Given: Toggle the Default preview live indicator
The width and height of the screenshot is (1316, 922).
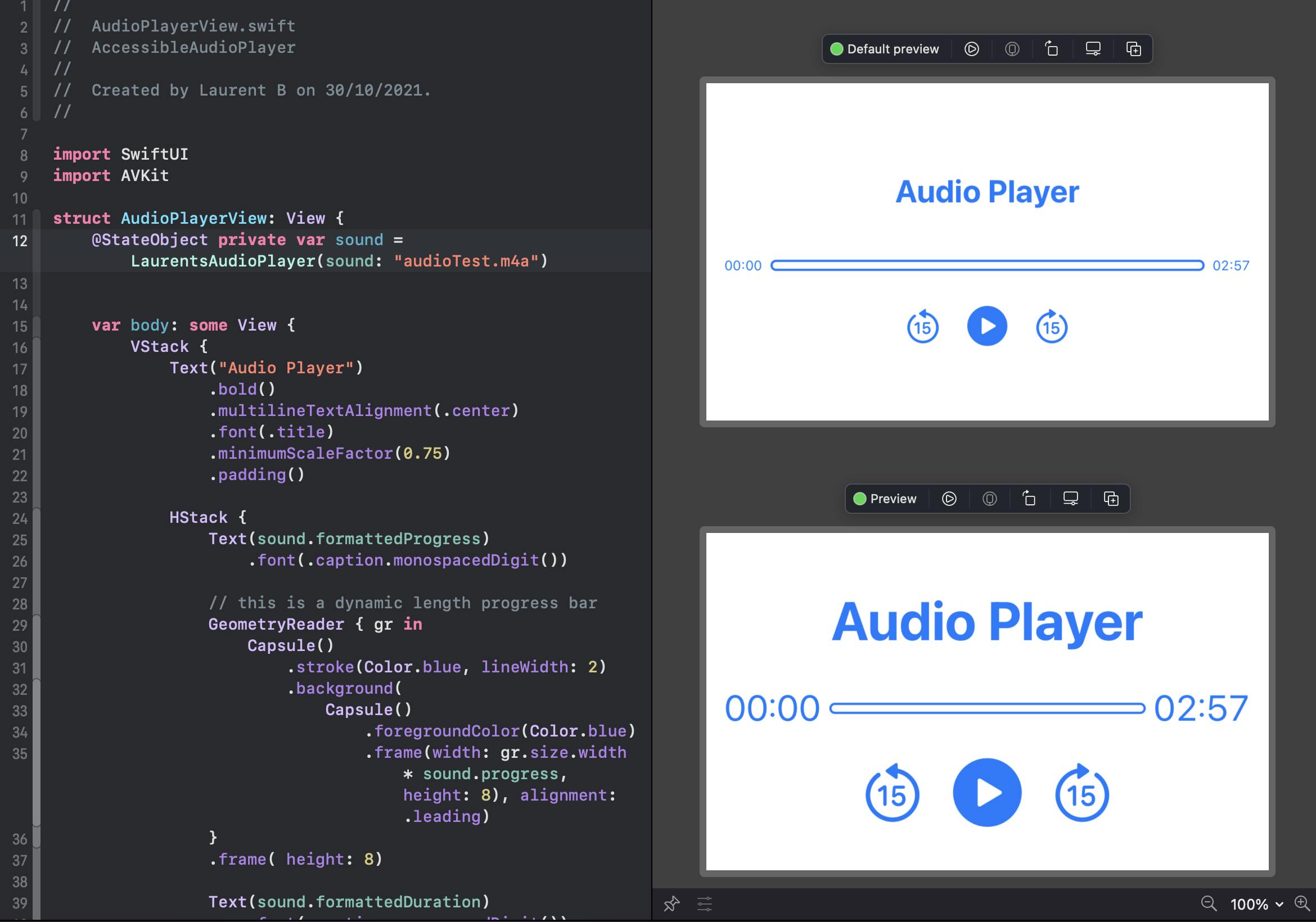Looking at the screenshot, I should click(x=836, y=49).
